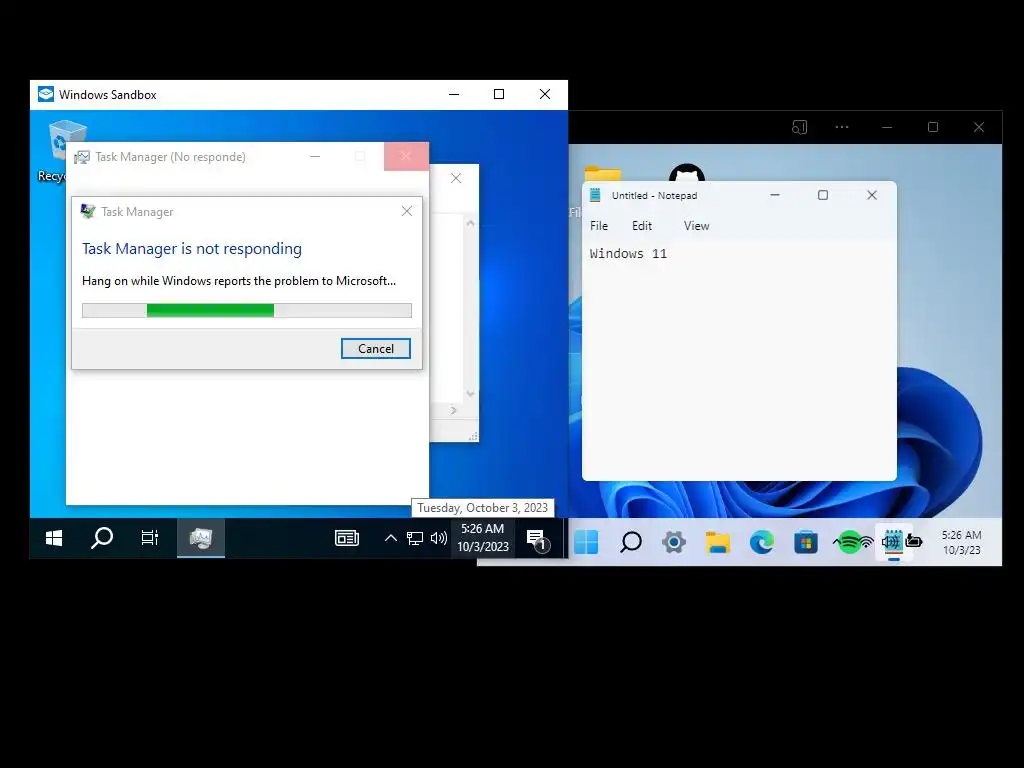Minimize the Windows Sandbox window

coord(454,95)
